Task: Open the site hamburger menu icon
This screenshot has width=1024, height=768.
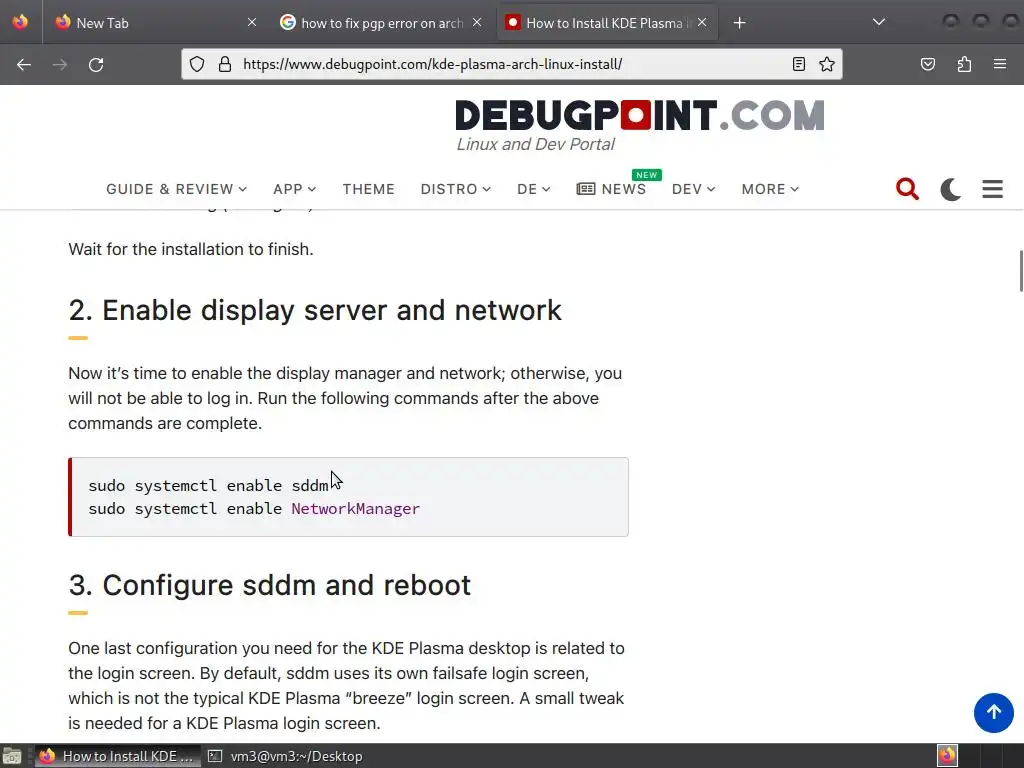Action: tap(993, 189)
